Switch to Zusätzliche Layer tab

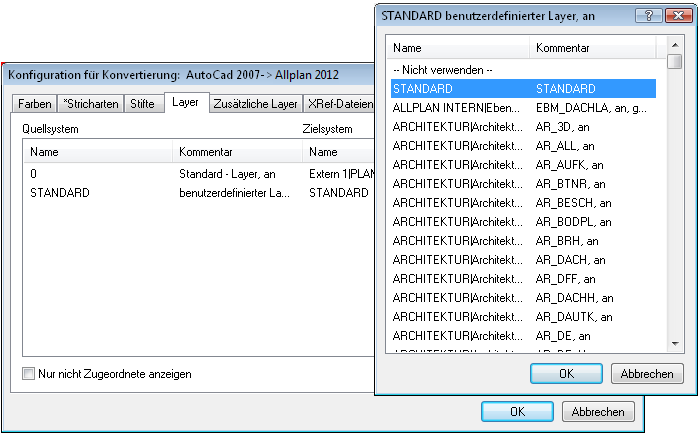pos(256,104)
